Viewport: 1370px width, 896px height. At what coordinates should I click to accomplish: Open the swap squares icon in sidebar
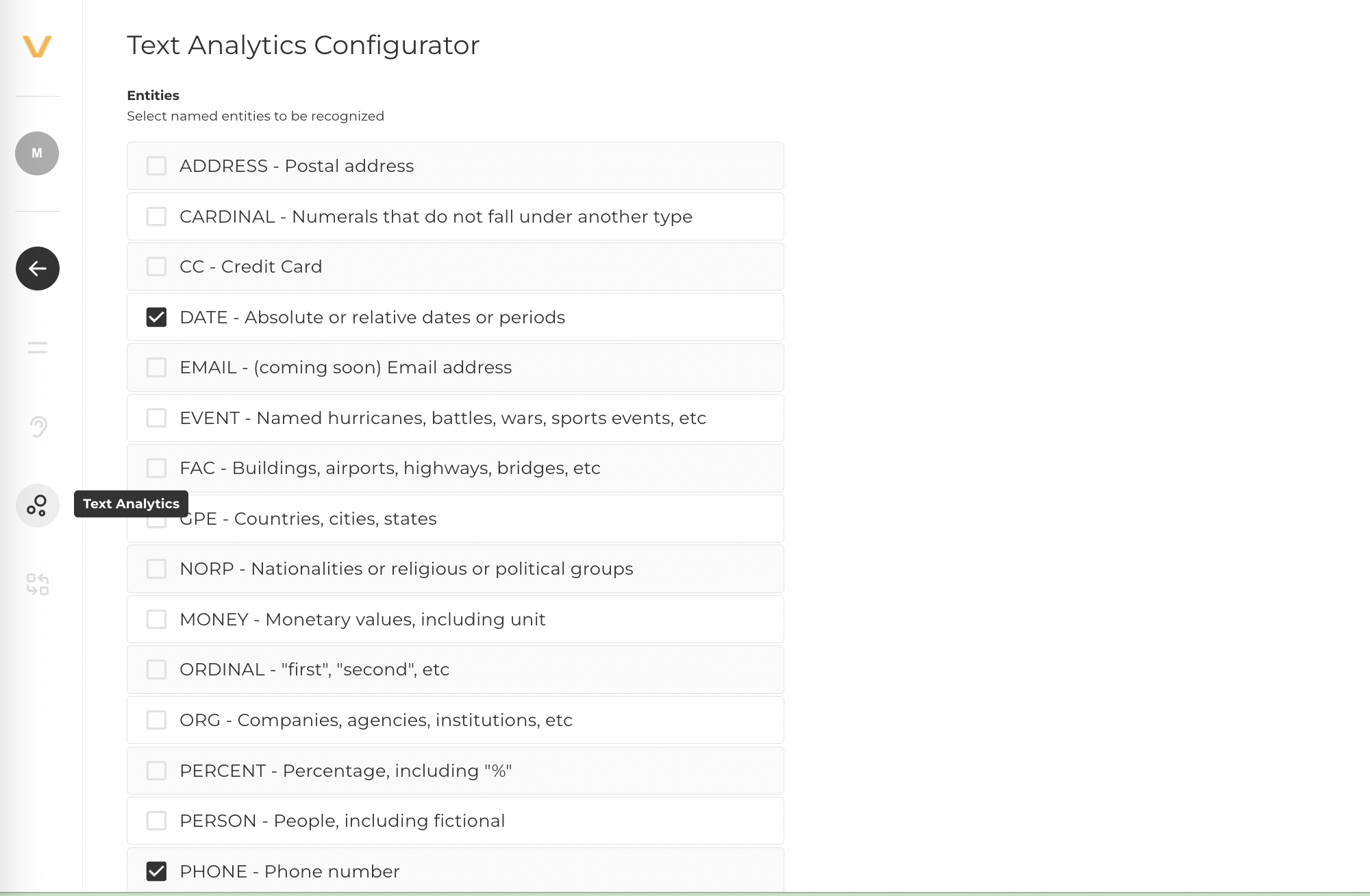pyautogui.click(x=38, y=584)
